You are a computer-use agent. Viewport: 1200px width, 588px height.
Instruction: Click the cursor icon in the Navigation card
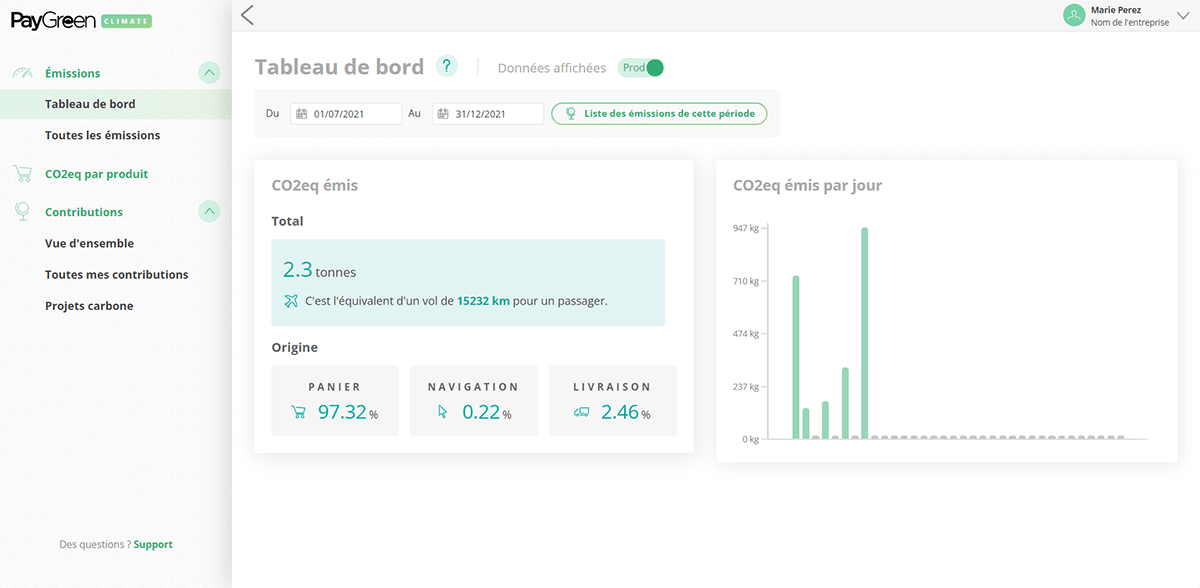click(443, 411)
